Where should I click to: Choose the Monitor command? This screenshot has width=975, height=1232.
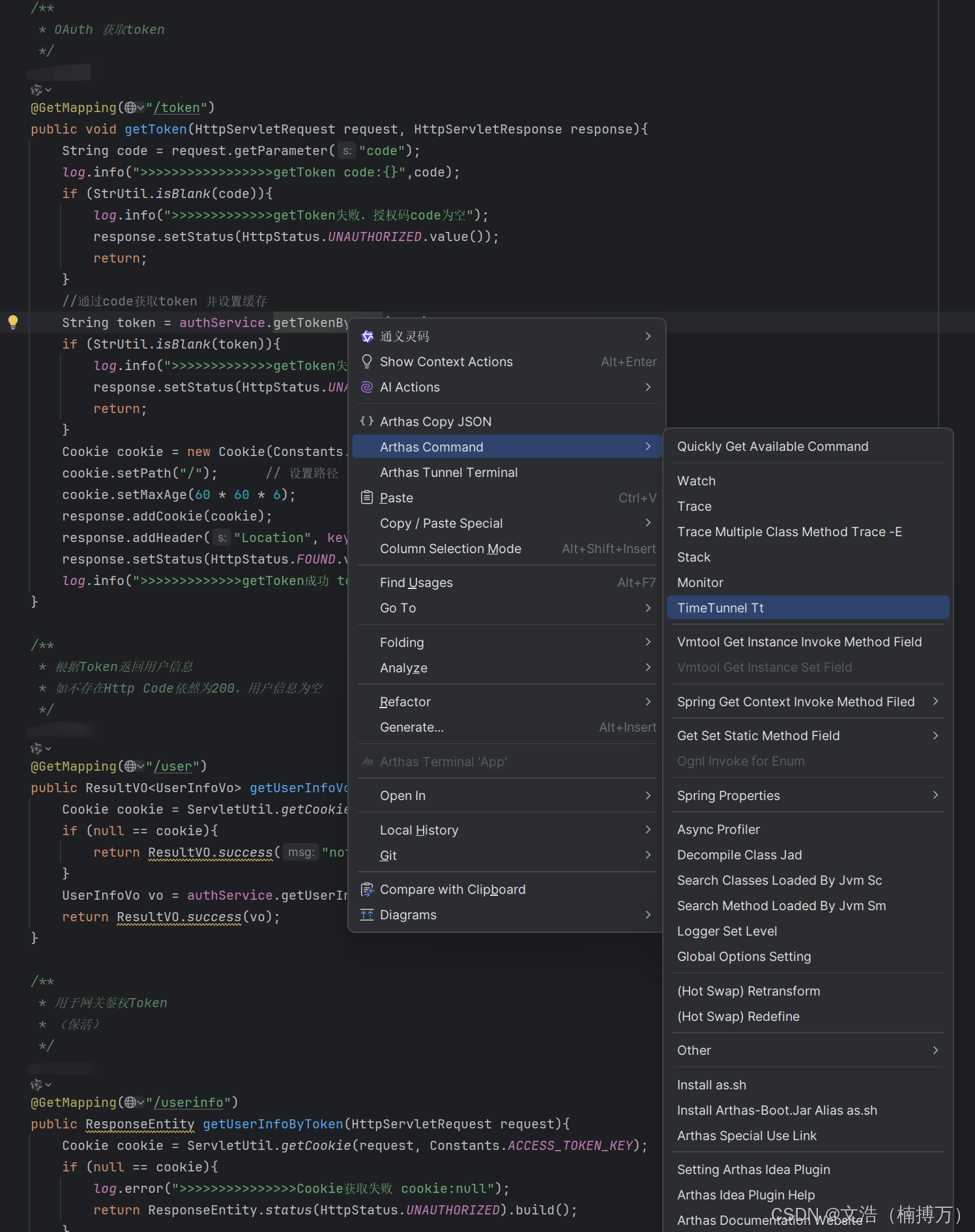point(808,582)
